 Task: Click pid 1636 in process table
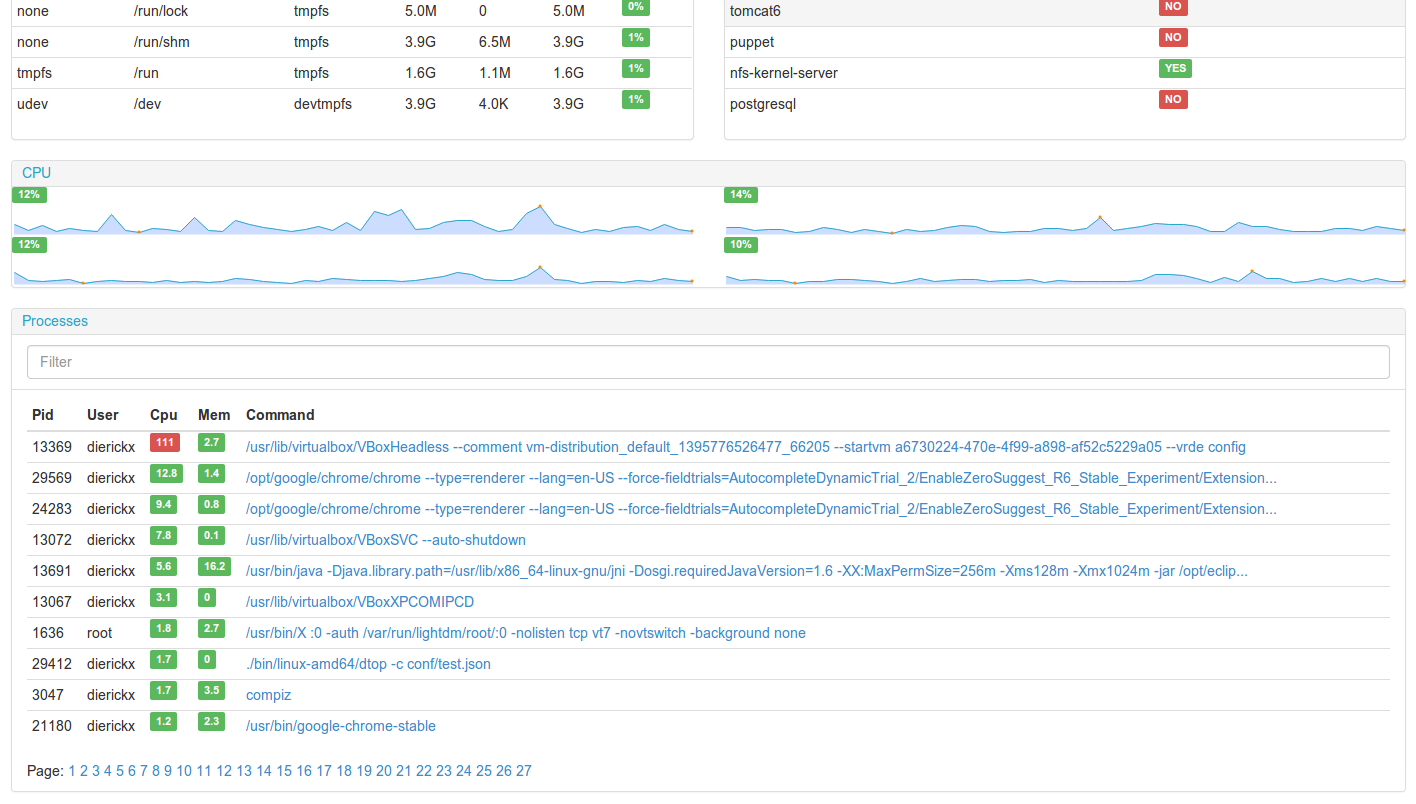[x=48, y=633]
